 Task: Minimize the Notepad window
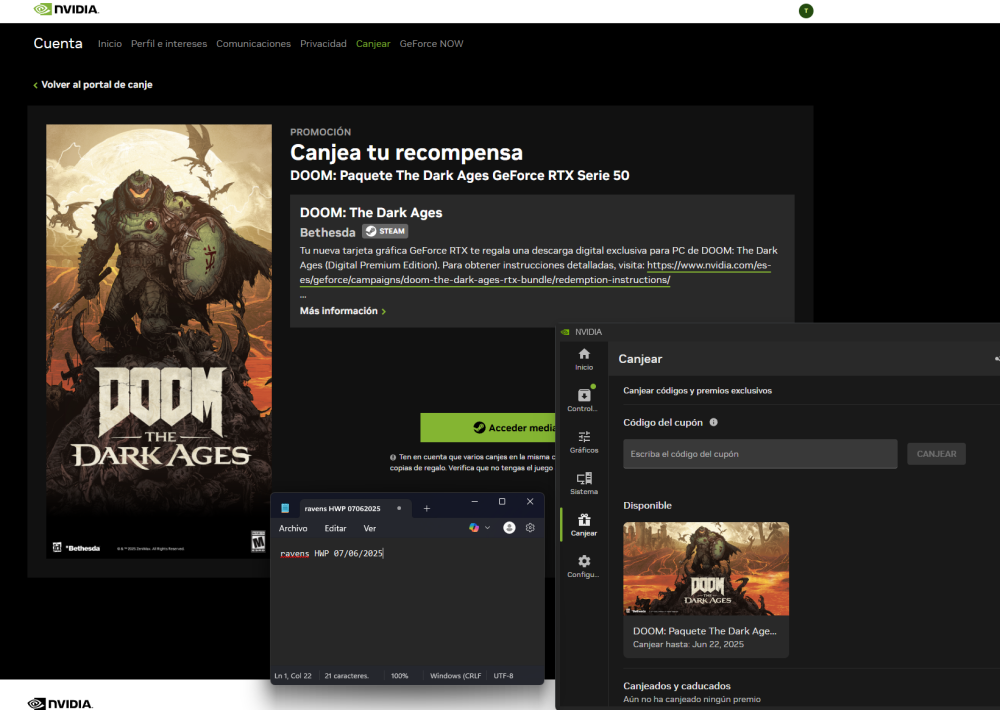click(x=474, y=501)
